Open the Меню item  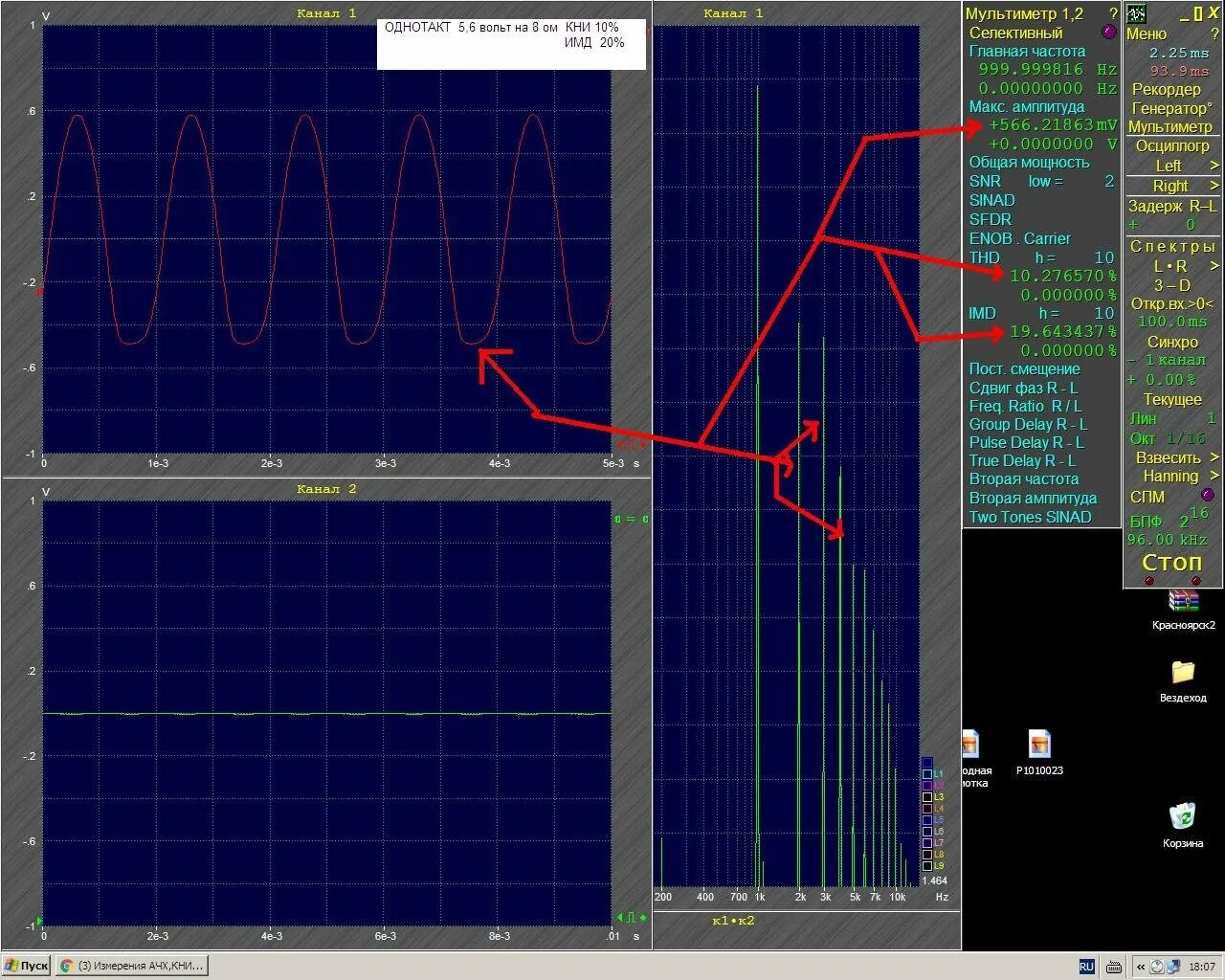tap(1147, 33)
